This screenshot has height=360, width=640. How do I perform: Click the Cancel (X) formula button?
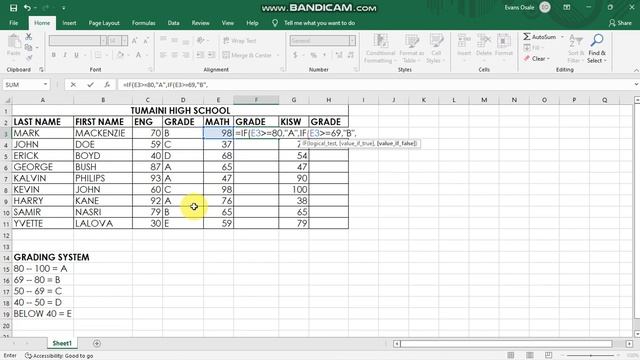[73, 84]
